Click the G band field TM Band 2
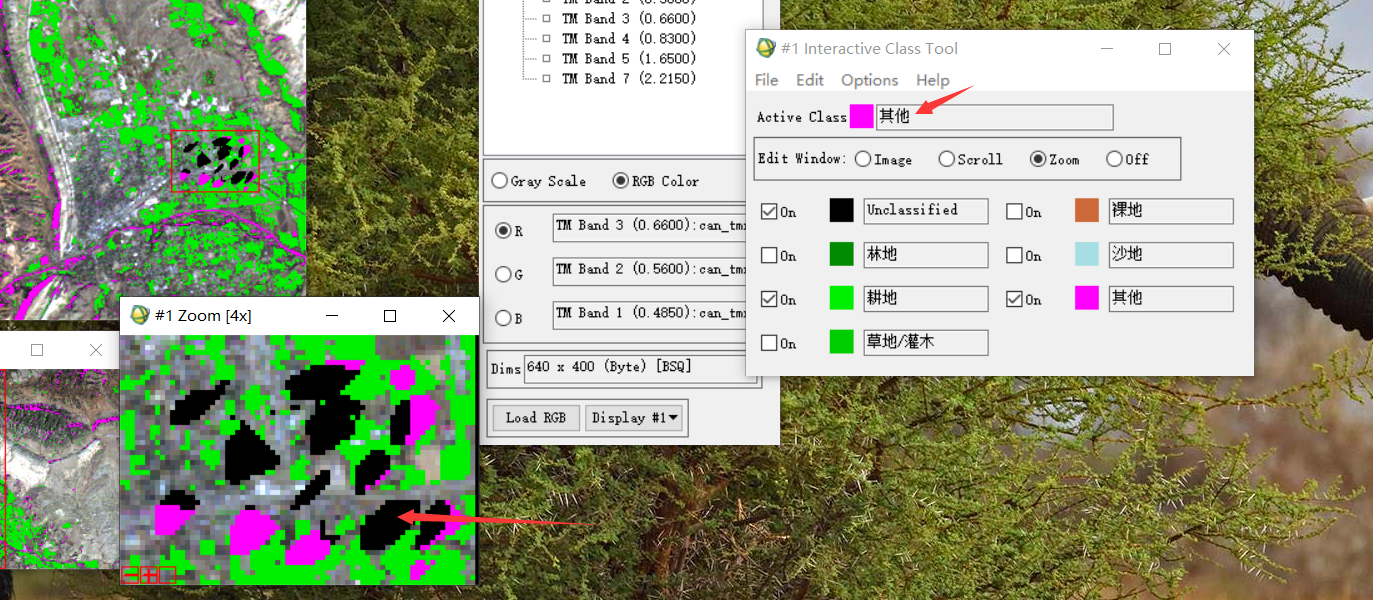 650,271
